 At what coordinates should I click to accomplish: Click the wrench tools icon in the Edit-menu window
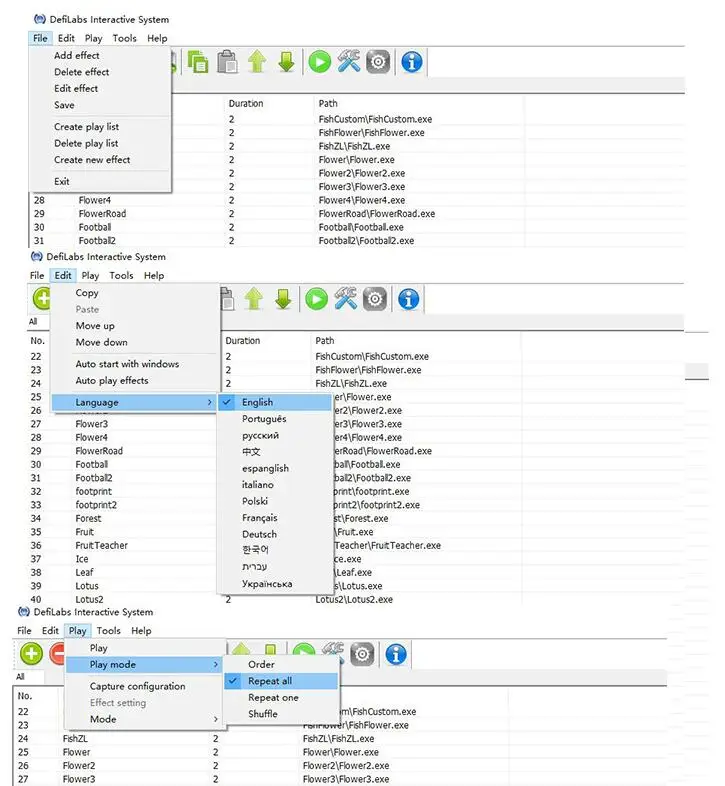[346, 299]
